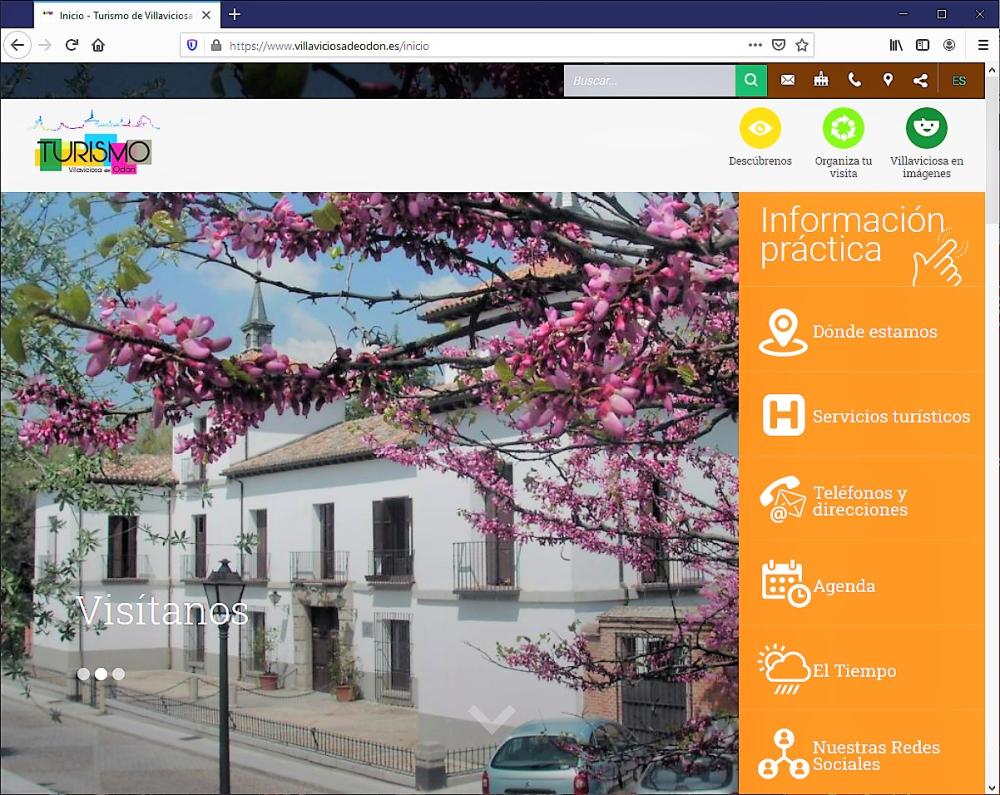
Task: Open the ES language selector
Action: [x=959, y=80]
